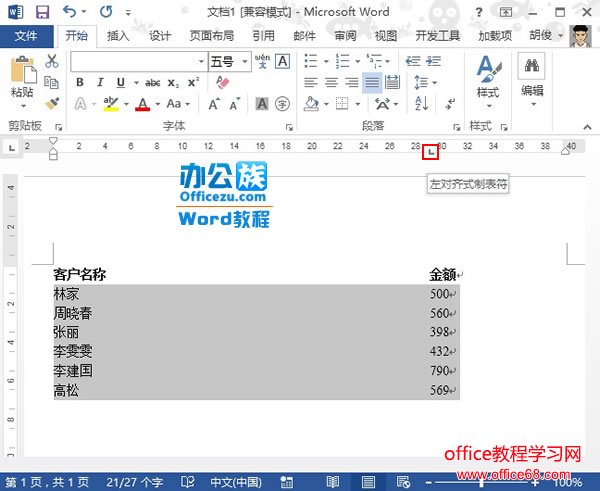Image resolution: width=600 pixels, height=491 pixels.
Task: Click the Redo/Repeat icon
Action: 106,12
